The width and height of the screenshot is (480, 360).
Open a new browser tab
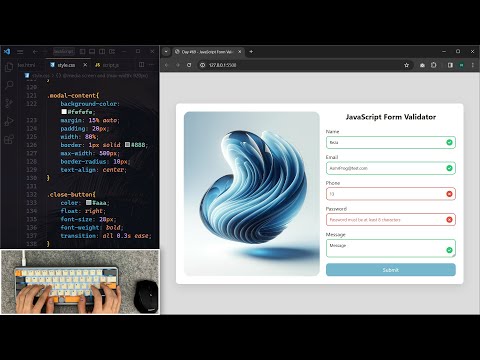point(251,52)
